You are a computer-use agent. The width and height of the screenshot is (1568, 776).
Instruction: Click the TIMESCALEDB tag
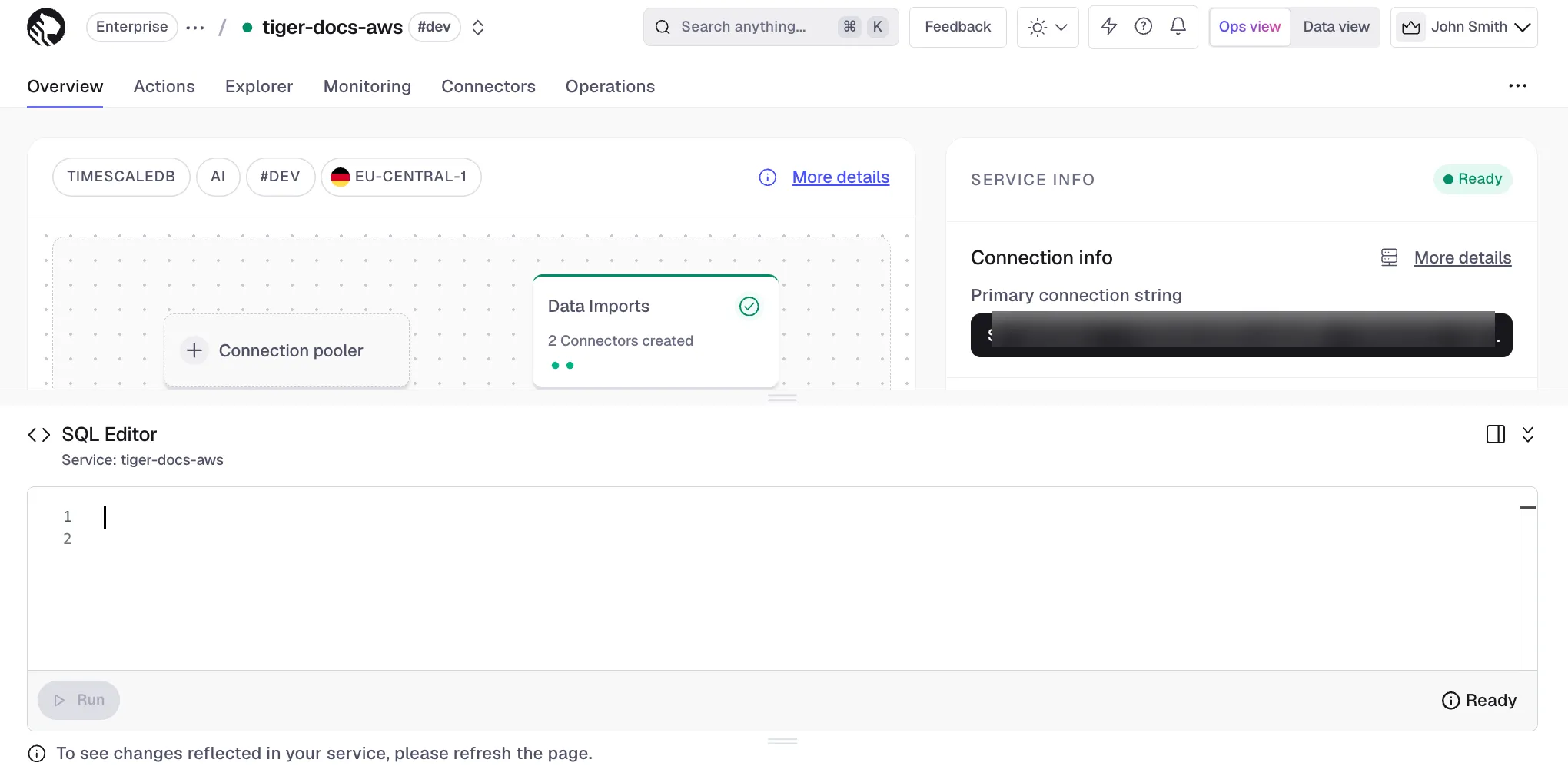[121, 177]
